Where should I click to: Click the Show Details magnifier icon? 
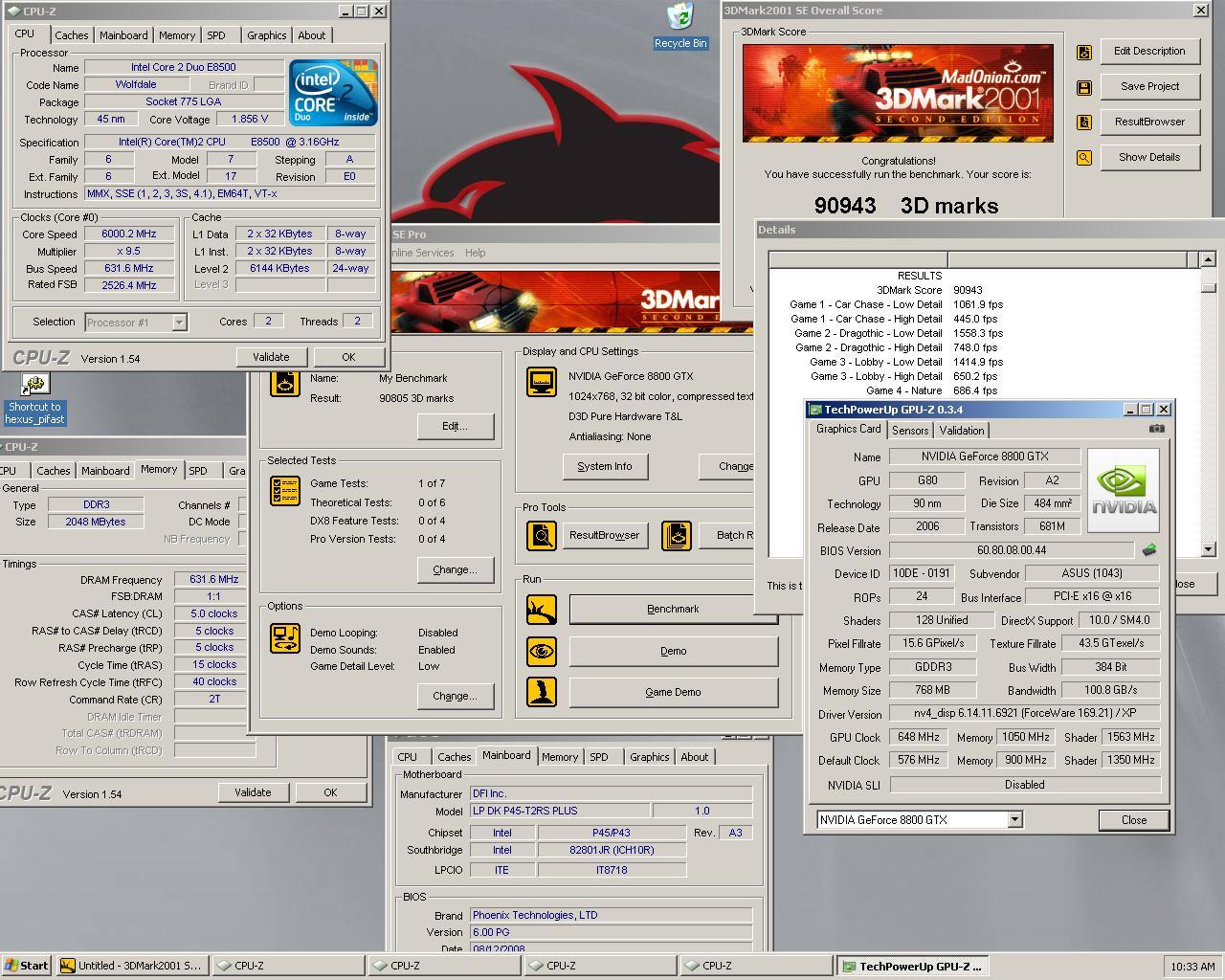coord(1084,158)
